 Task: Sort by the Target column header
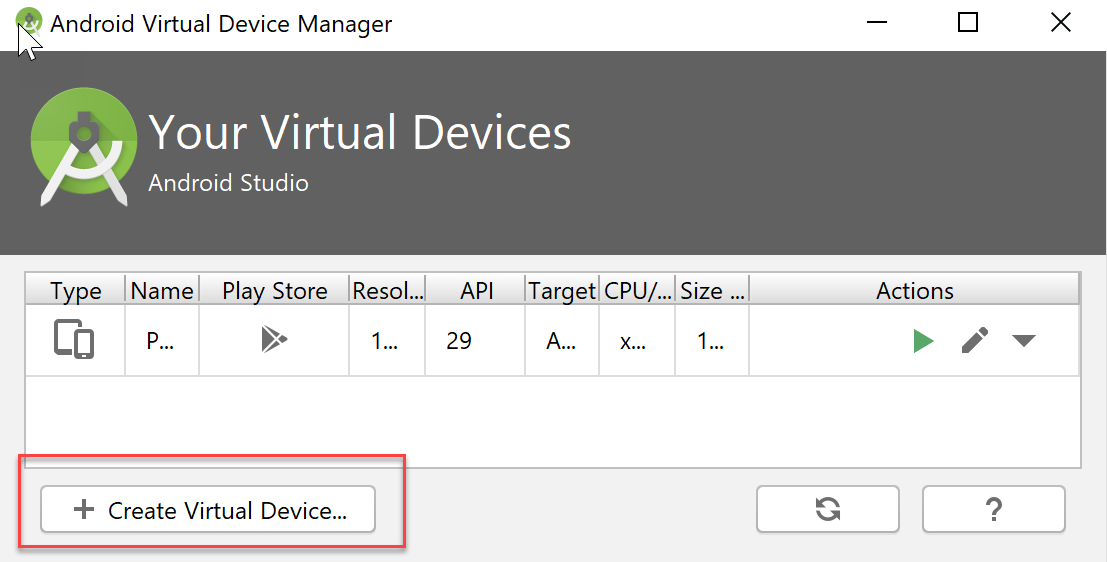click(x=563, y=290)
